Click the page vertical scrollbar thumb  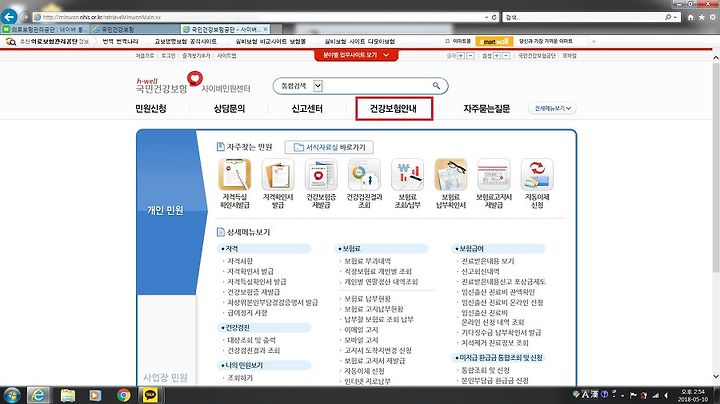(x=716, y=168)
